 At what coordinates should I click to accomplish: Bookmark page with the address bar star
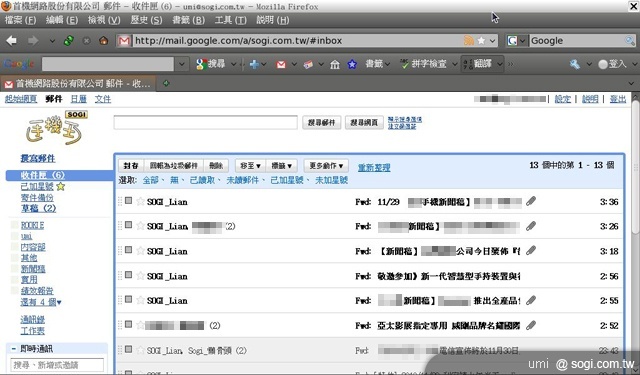(482, 40)
